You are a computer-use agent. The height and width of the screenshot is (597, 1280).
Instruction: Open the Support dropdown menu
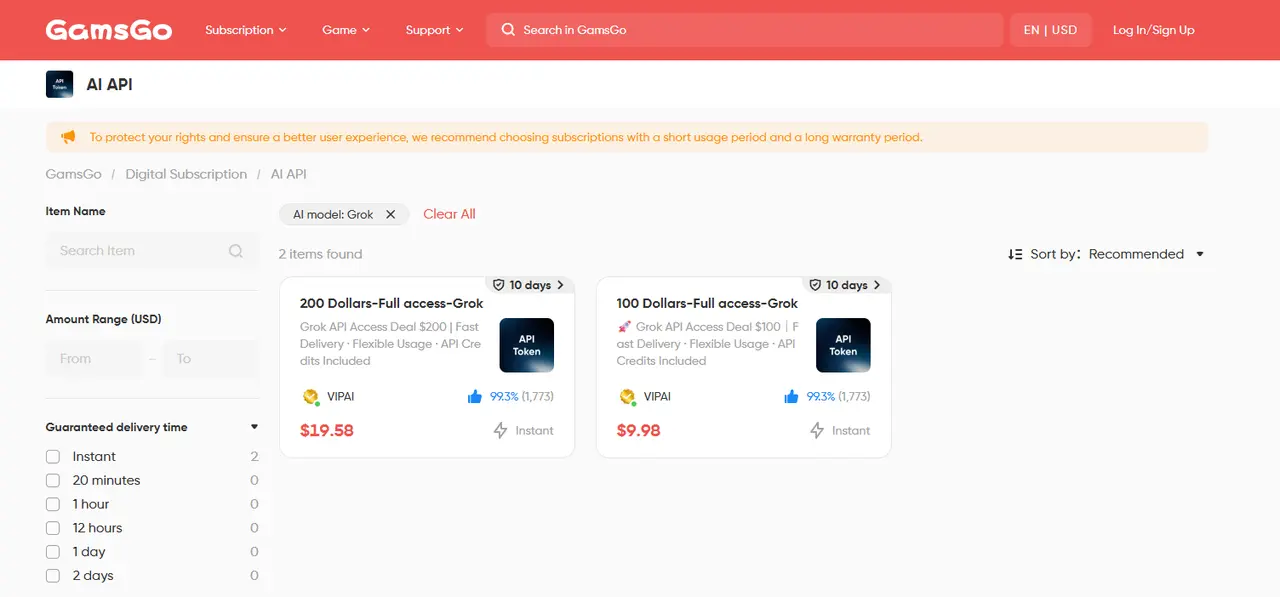point(435,30)
